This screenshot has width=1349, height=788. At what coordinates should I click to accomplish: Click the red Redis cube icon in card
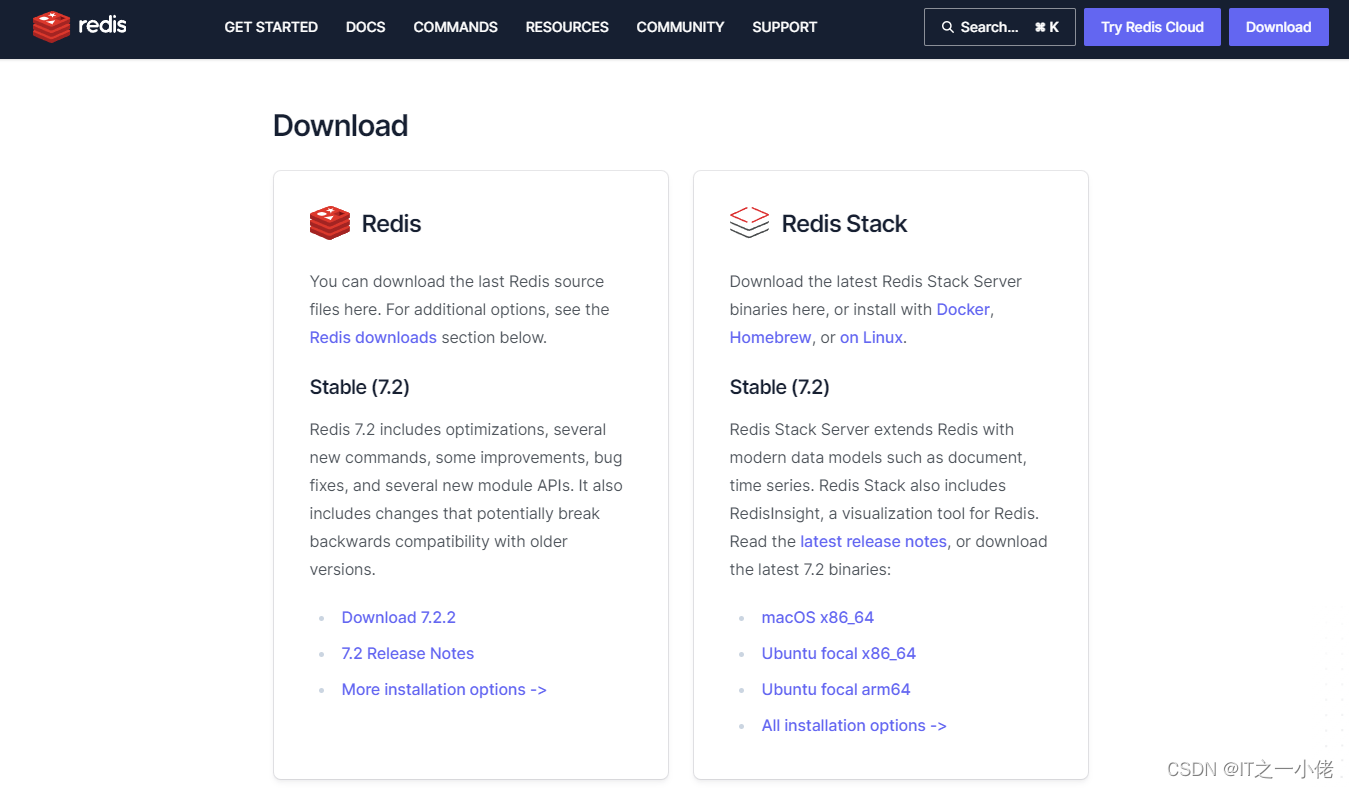point(330,223)
